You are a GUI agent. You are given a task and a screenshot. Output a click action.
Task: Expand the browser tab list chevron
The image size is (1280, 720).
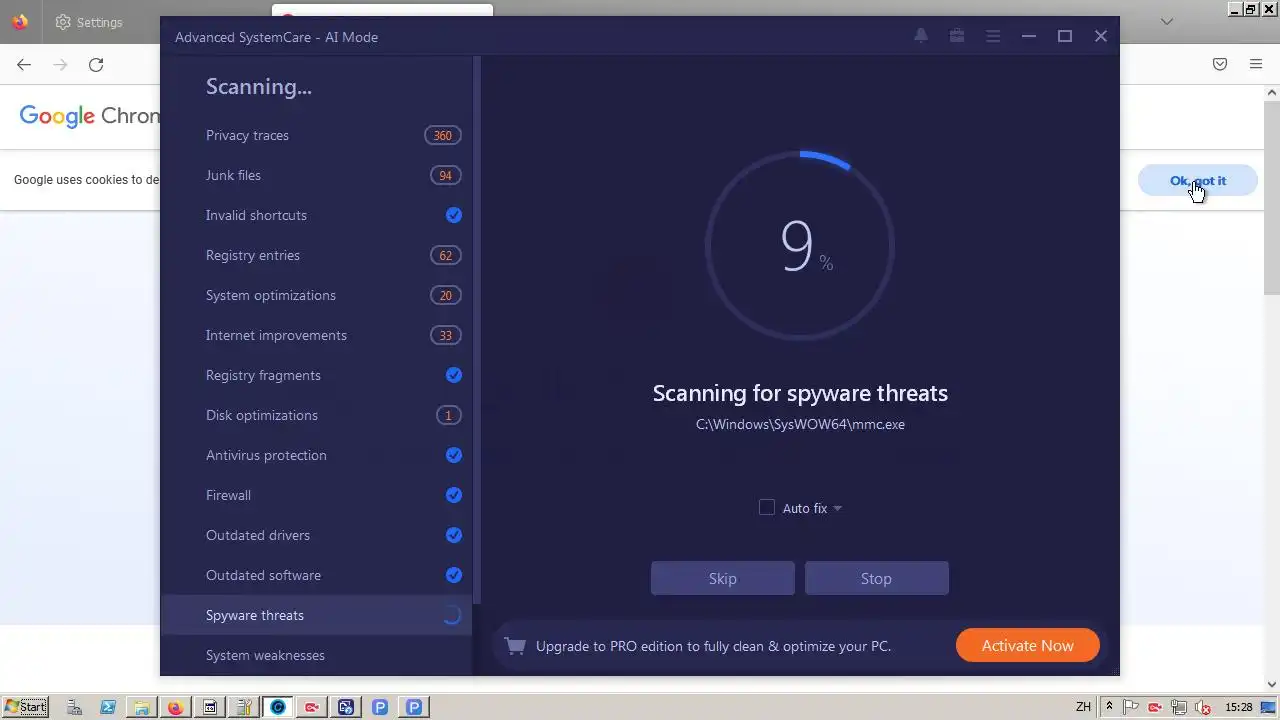(x=1167, y=21)
